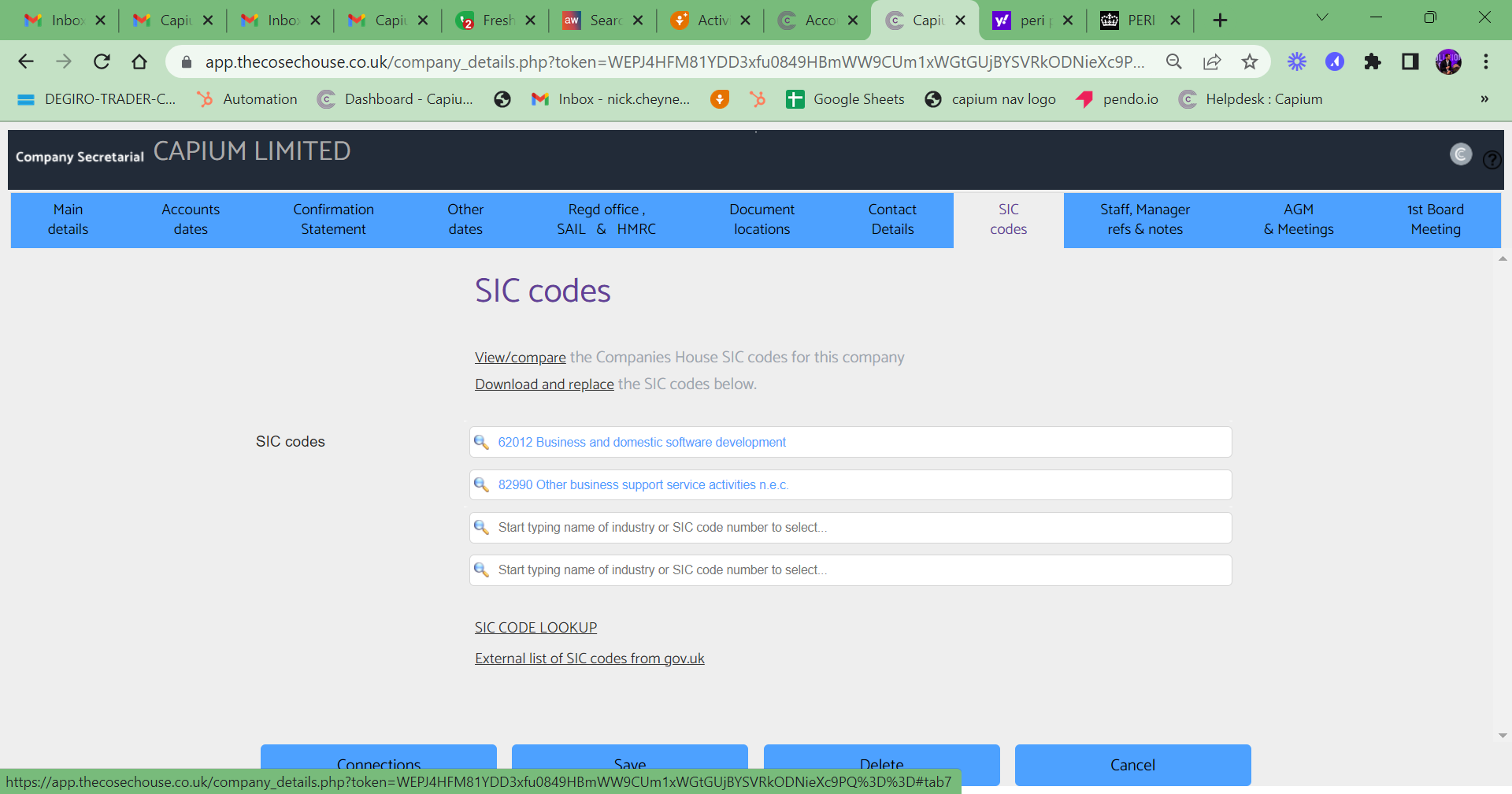This screenshot has width=1512, height=794.
Task: Open the Document locations tab
Action: point(762,220)
